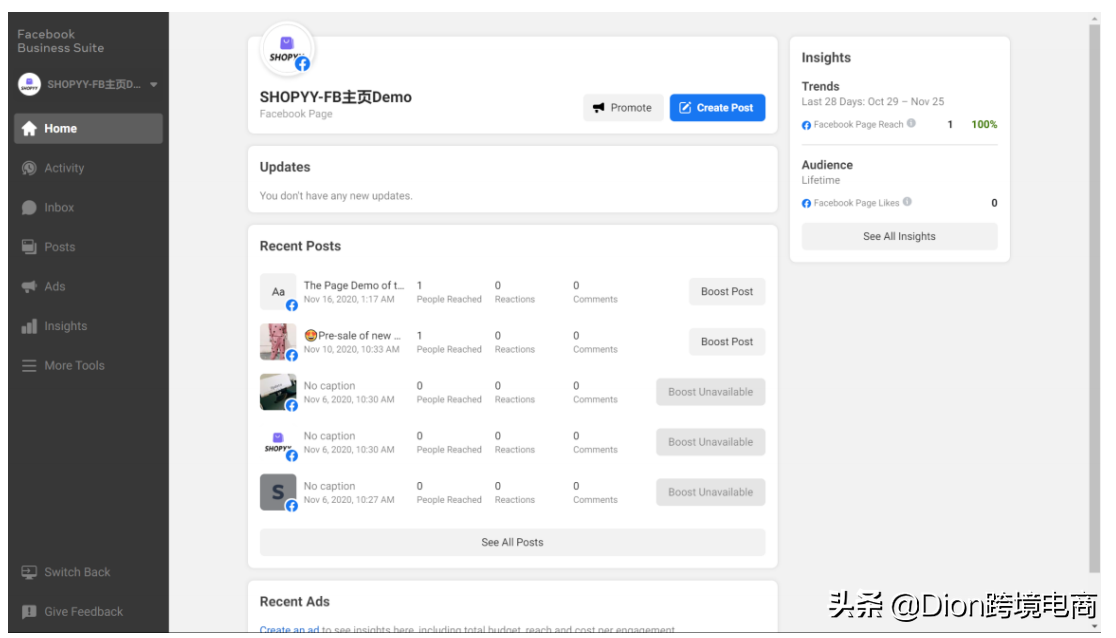Screen dimensions: 1116x638
Task: Click the Facebook Page Reach label
Action: tap(858, 125)
